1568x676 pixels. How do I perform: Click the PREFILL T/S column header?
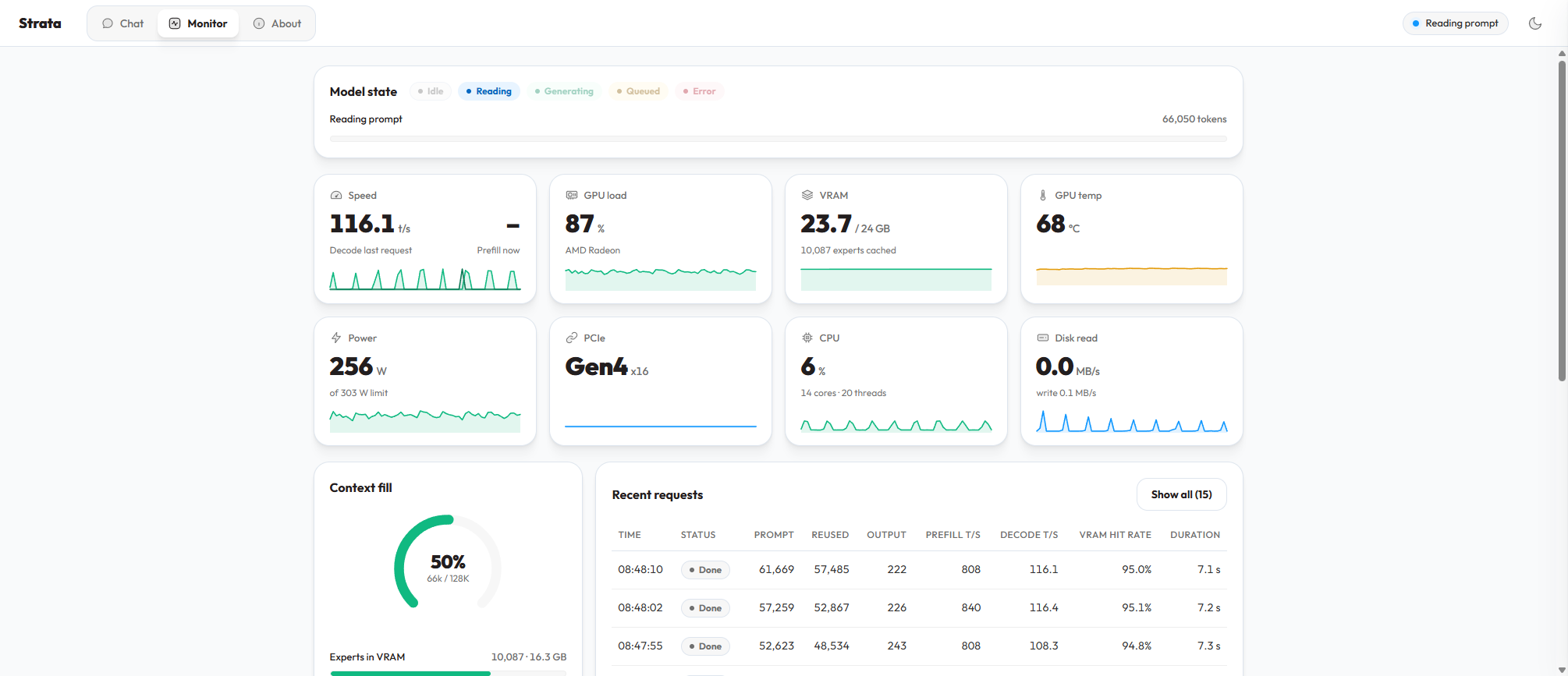(953, 535)
